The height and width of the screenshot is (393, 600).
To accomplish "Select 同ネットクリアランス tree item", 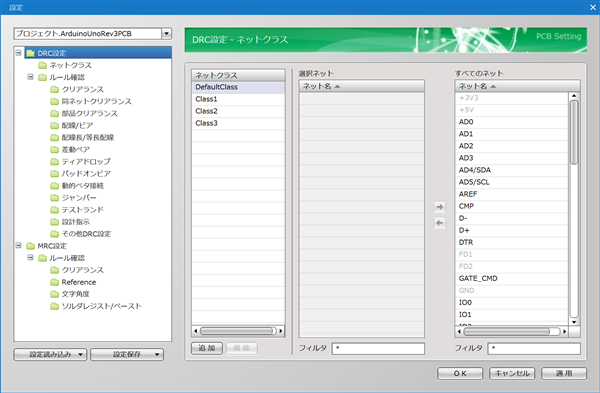I will point(96,101).
